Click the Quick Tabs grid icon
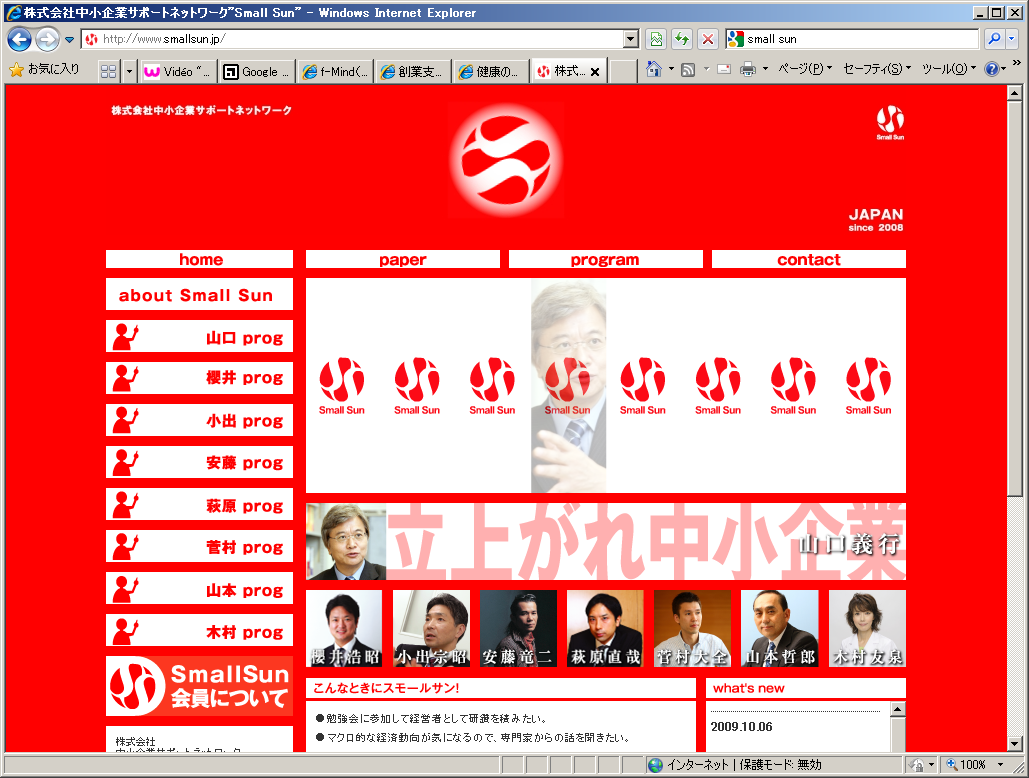Screen dimensions: 1029x778 108,71
